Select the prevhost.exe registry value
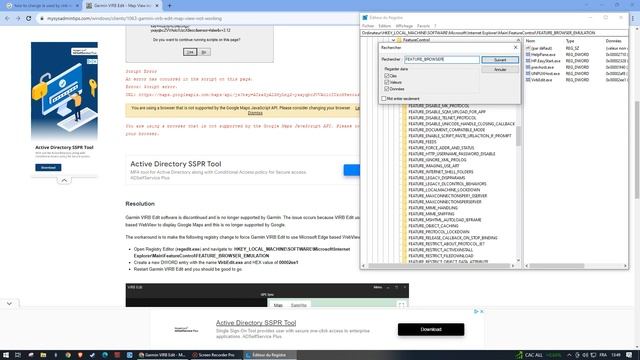 tap(542, 67)
